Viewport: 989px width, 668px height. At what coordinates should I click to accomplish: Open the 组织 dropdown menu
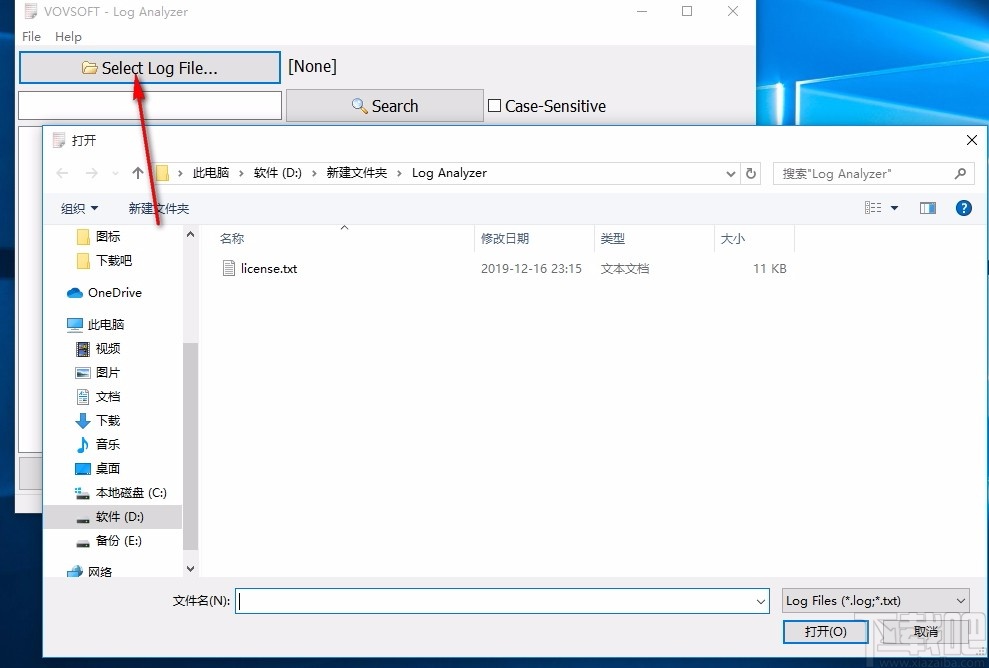tap(79, 208)
